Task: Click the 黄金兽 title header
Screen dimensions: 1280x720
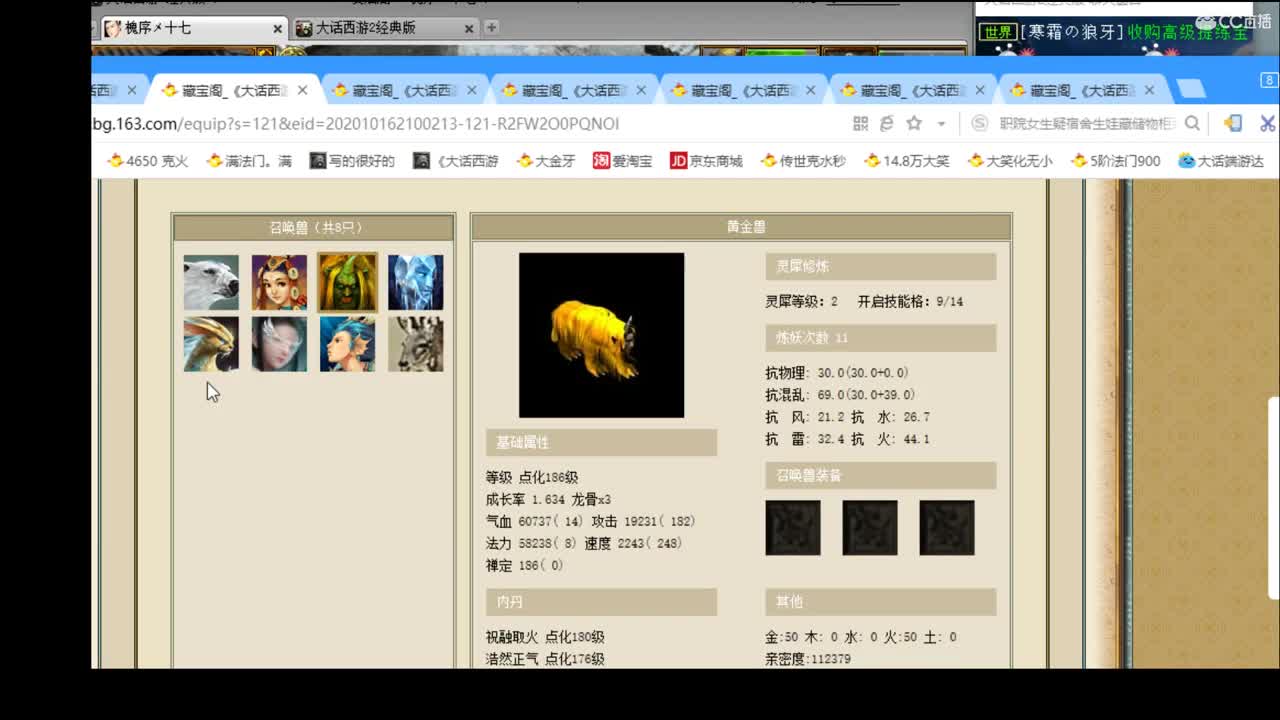Action: 741,228
